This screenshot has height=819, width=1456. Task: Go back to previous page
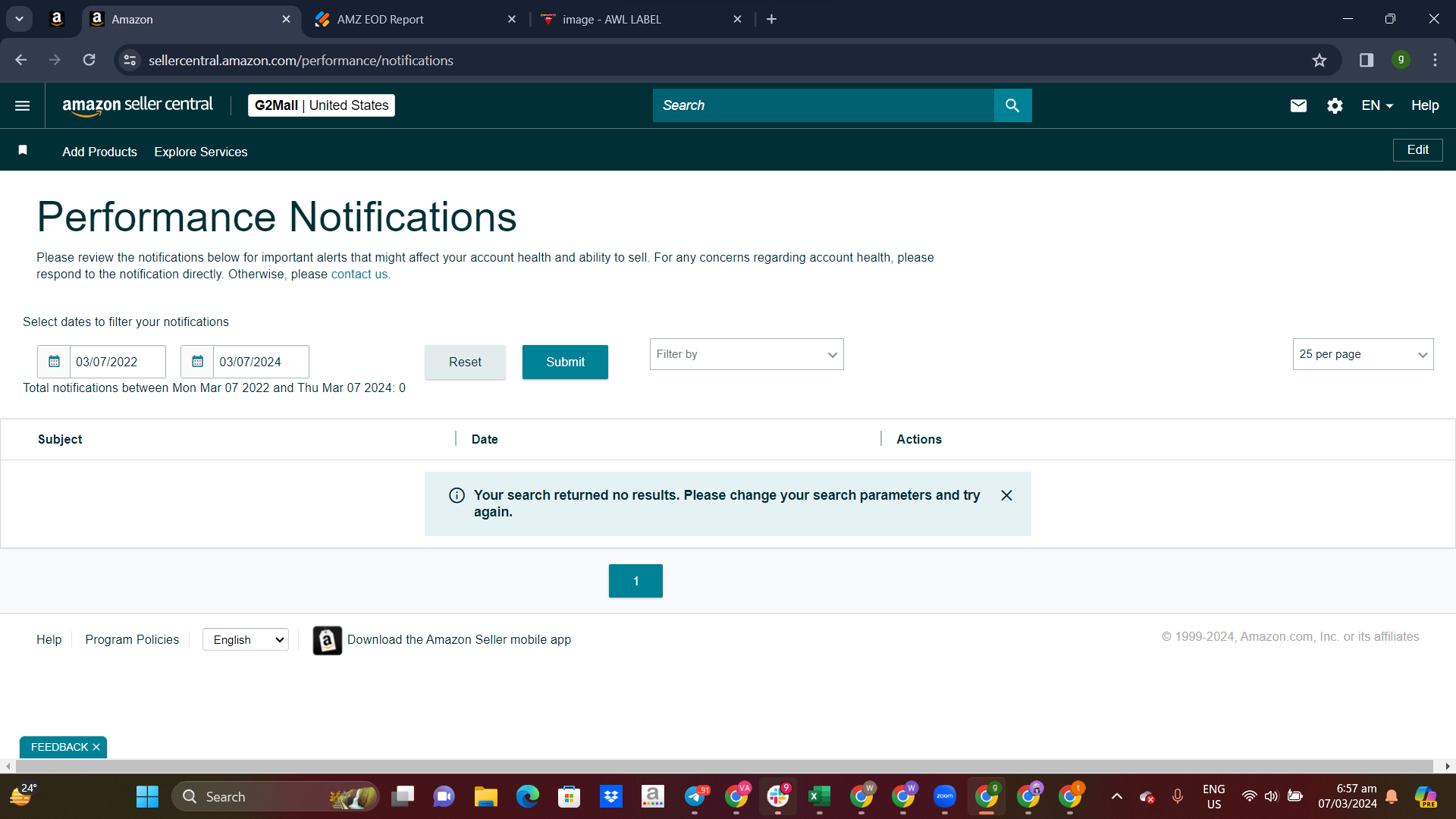pos(20,60)
